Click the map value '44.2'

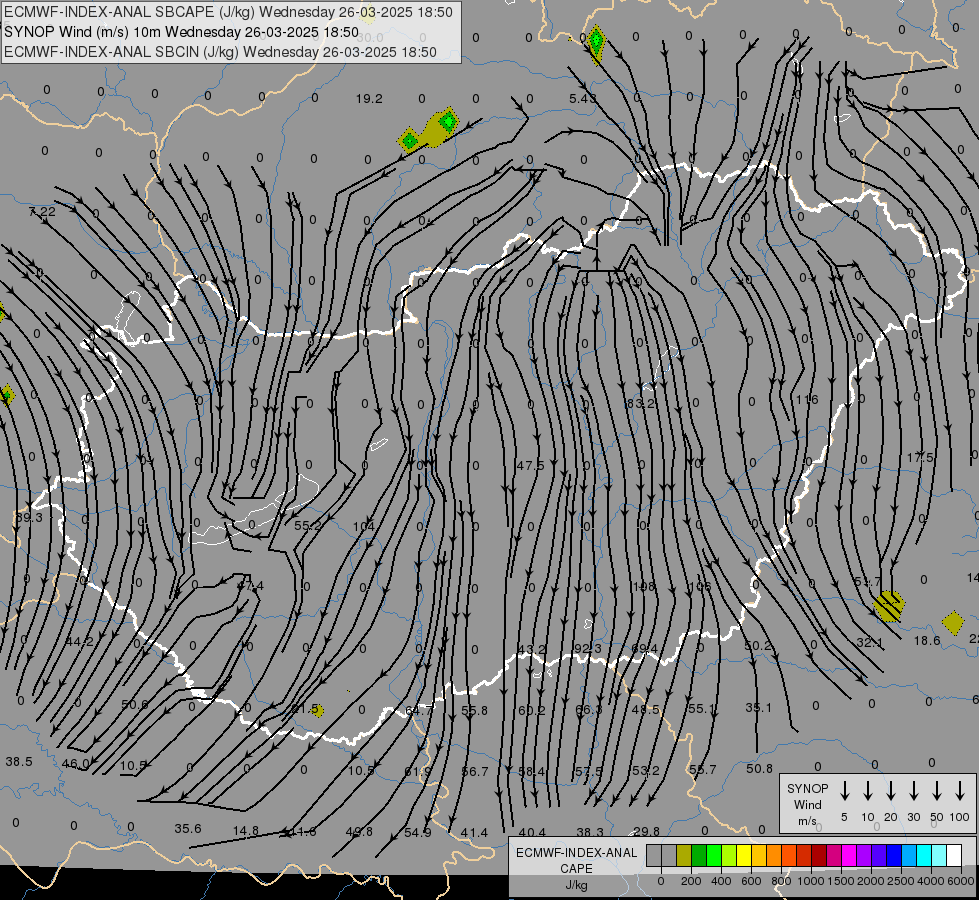coord(79,641)
